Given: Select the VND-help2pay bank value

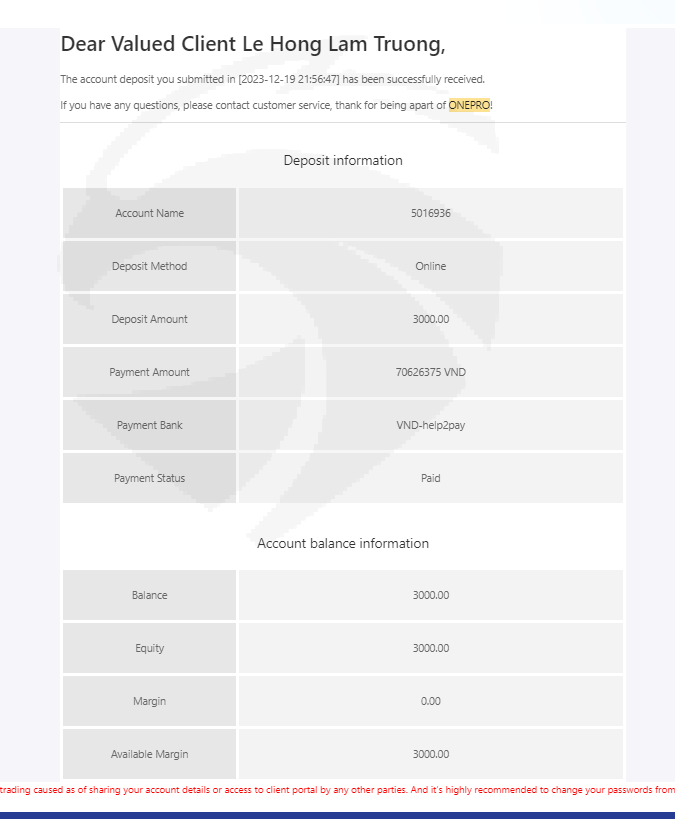Looking at the screenshot, I should (x=430, y=425).
